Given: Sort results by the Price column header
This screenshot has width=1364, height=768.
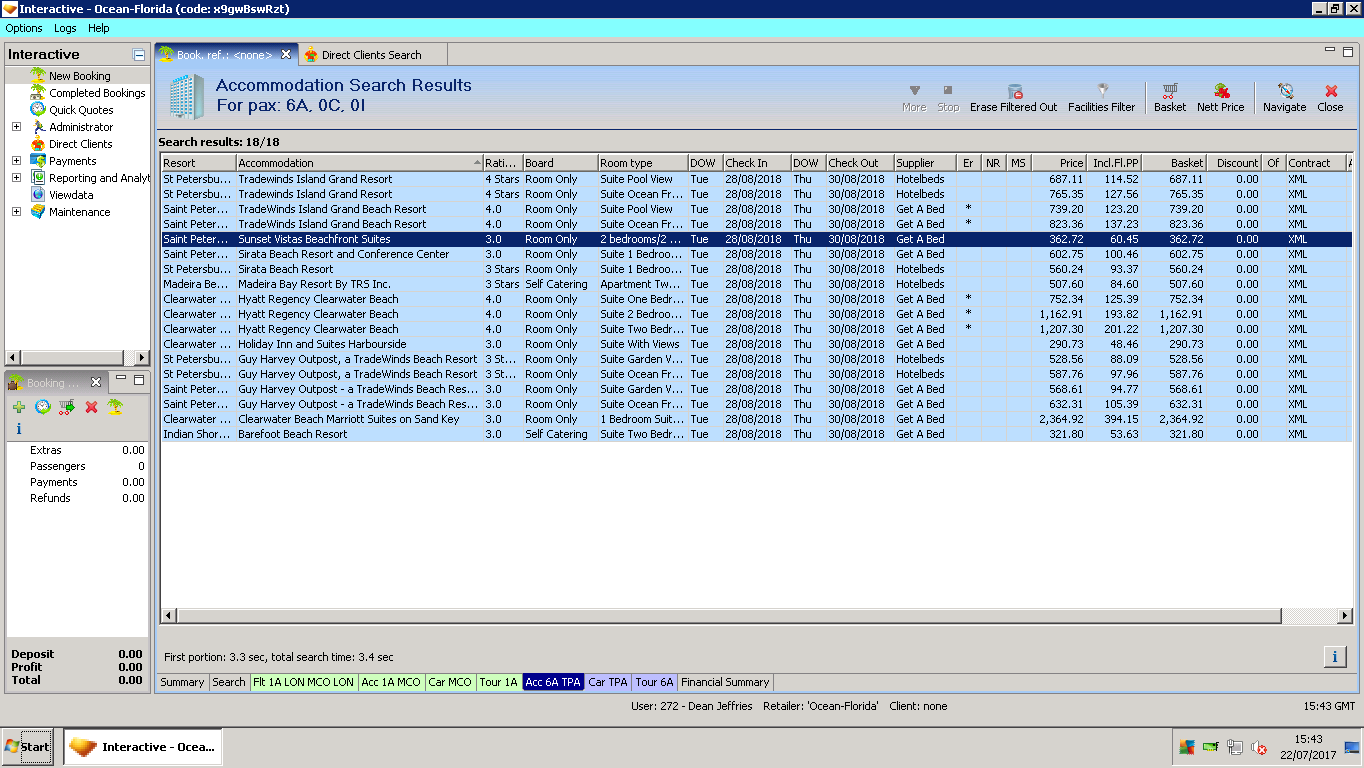Looking at the screenshot, I should (x=1059, y=163).
